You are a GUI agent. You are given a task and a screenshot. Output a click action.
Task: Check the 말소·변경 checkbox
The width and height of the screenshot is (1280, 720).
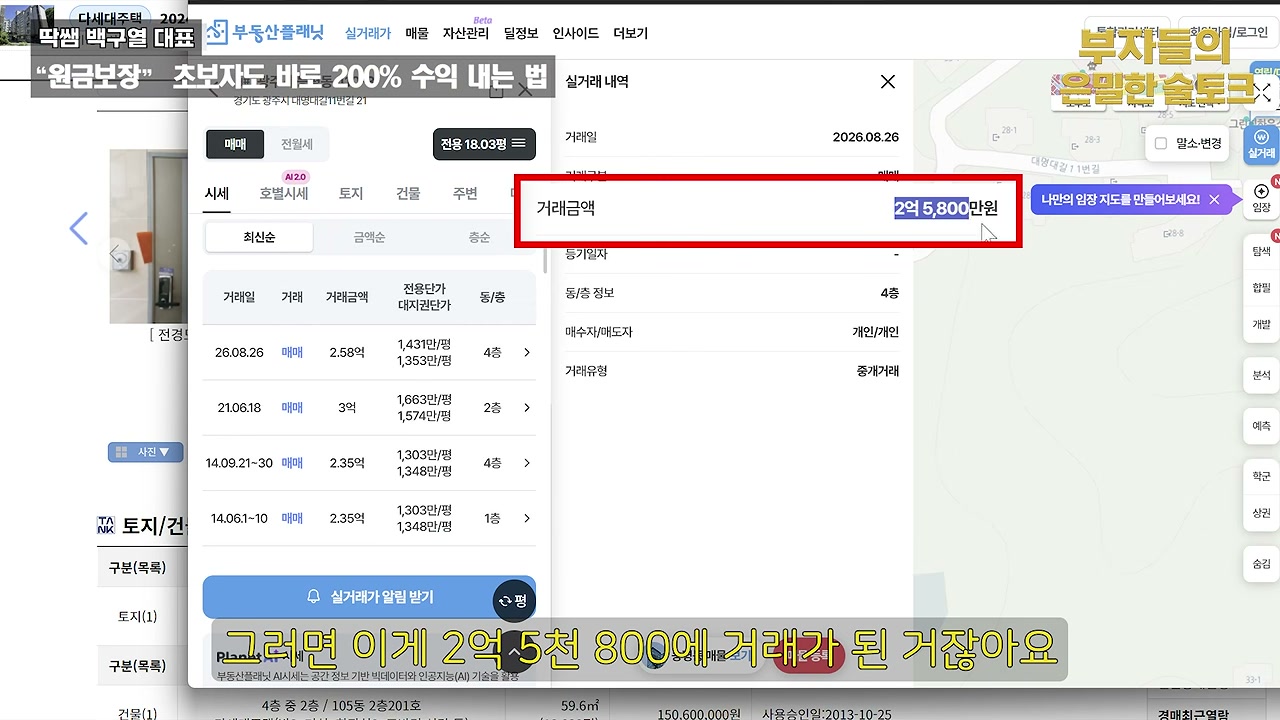tap(1161, 144)
